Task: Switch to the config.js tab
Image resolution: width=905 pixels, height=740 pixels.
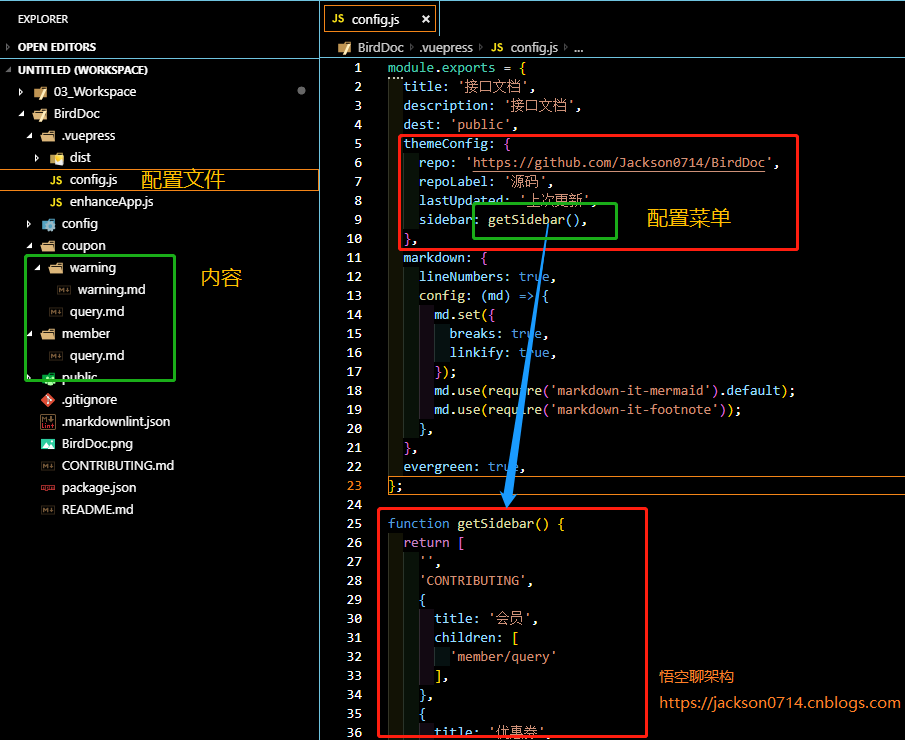Action: tap(380, 18)
